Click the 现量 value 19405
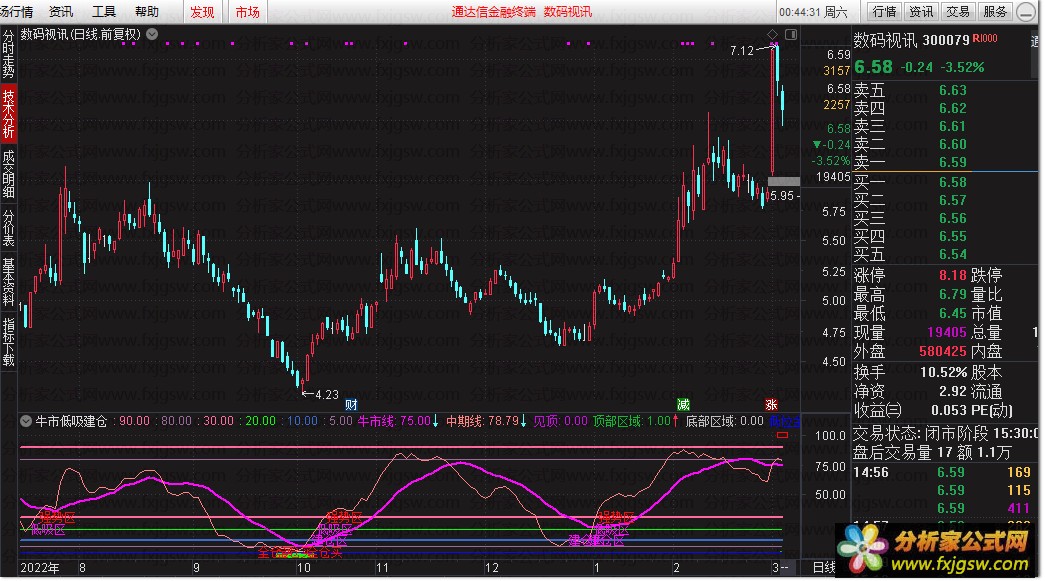 point(947,332)
